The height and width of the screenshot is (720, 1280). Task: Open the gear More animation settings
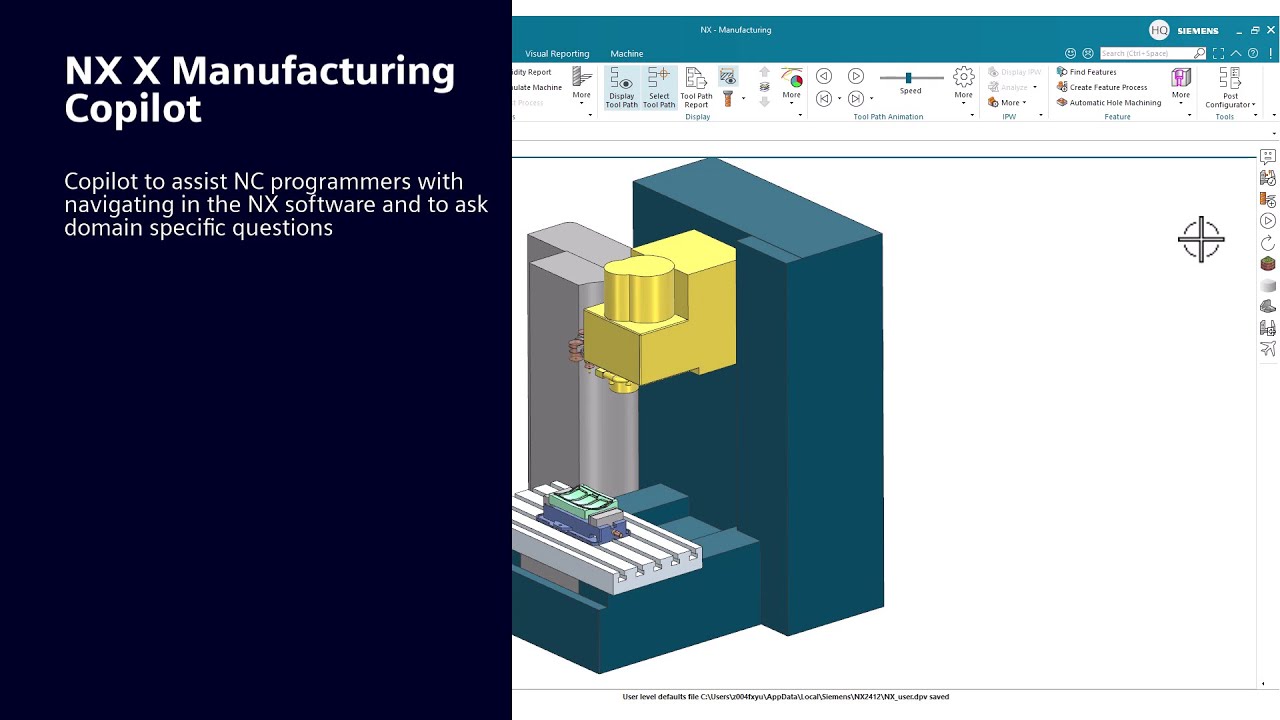click(x=963, y=84)
